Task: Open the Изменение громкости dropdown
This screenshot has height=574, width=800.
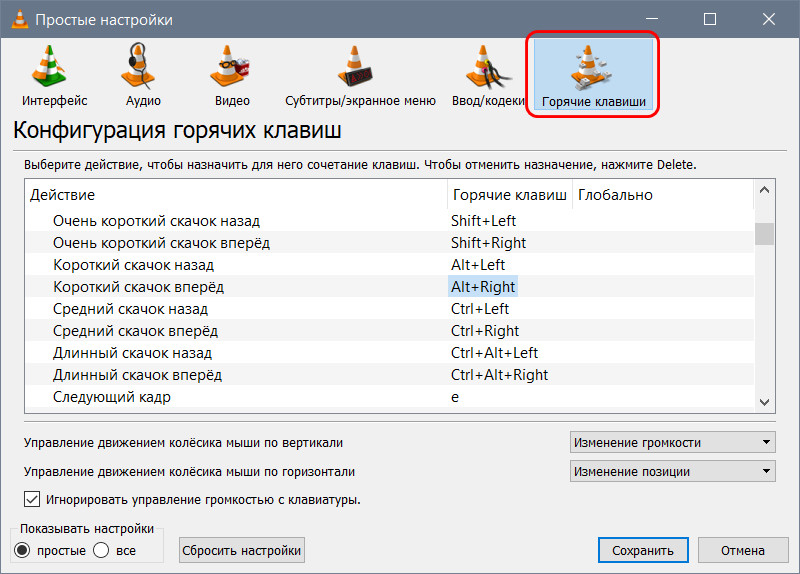Action: (672, 442)
